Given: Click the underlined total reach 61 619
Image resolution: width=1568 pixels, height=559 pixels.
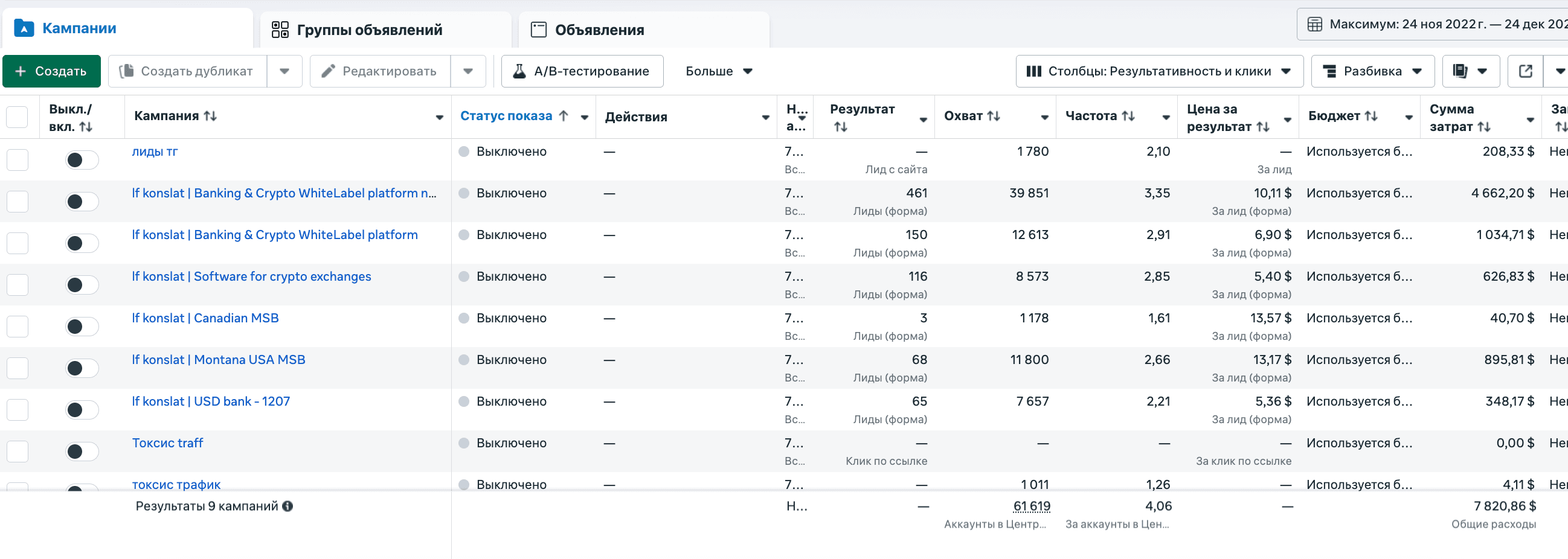Looking at the screenshot, I should (x=1031, y=506).
